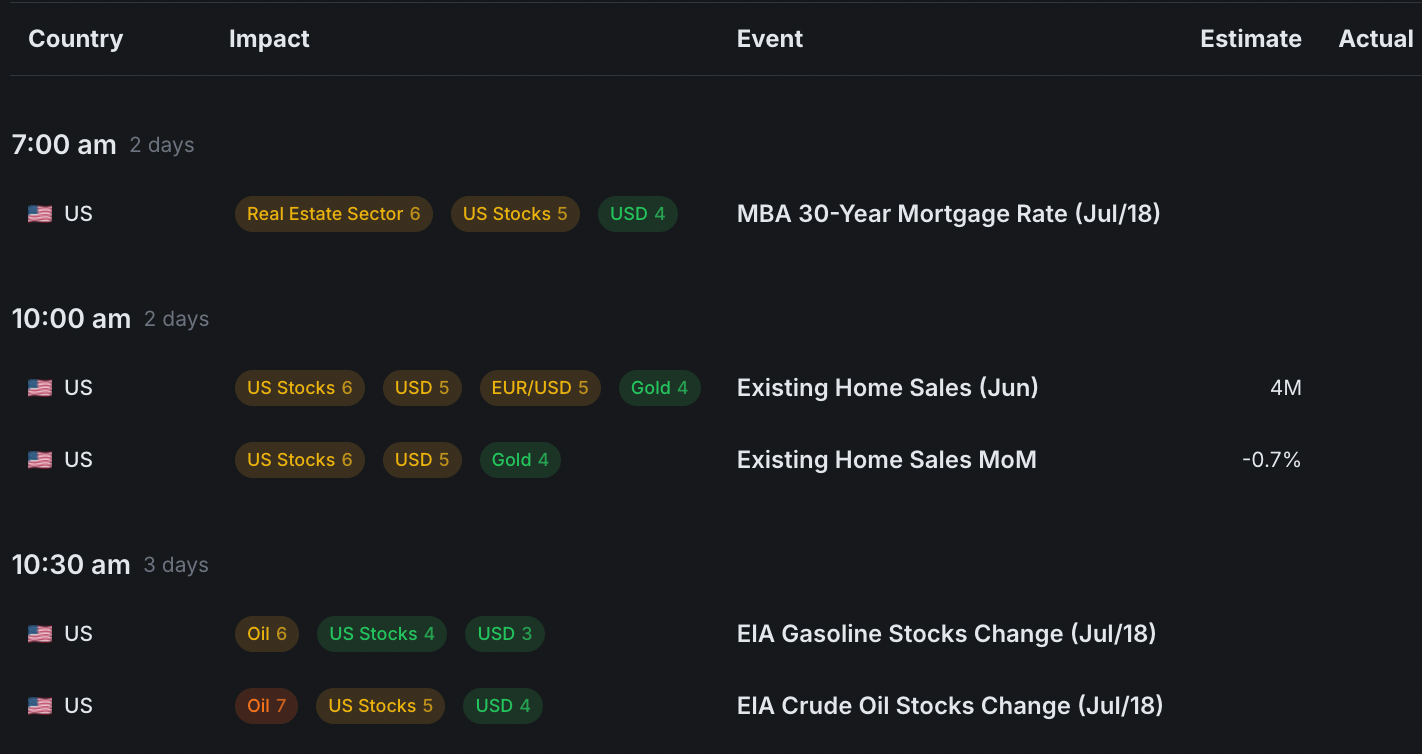The image size is (1422, 754).
Task: Open EIA Gasoline Stocks Change event
Action: pyautogui.click(x=946, y=634)
